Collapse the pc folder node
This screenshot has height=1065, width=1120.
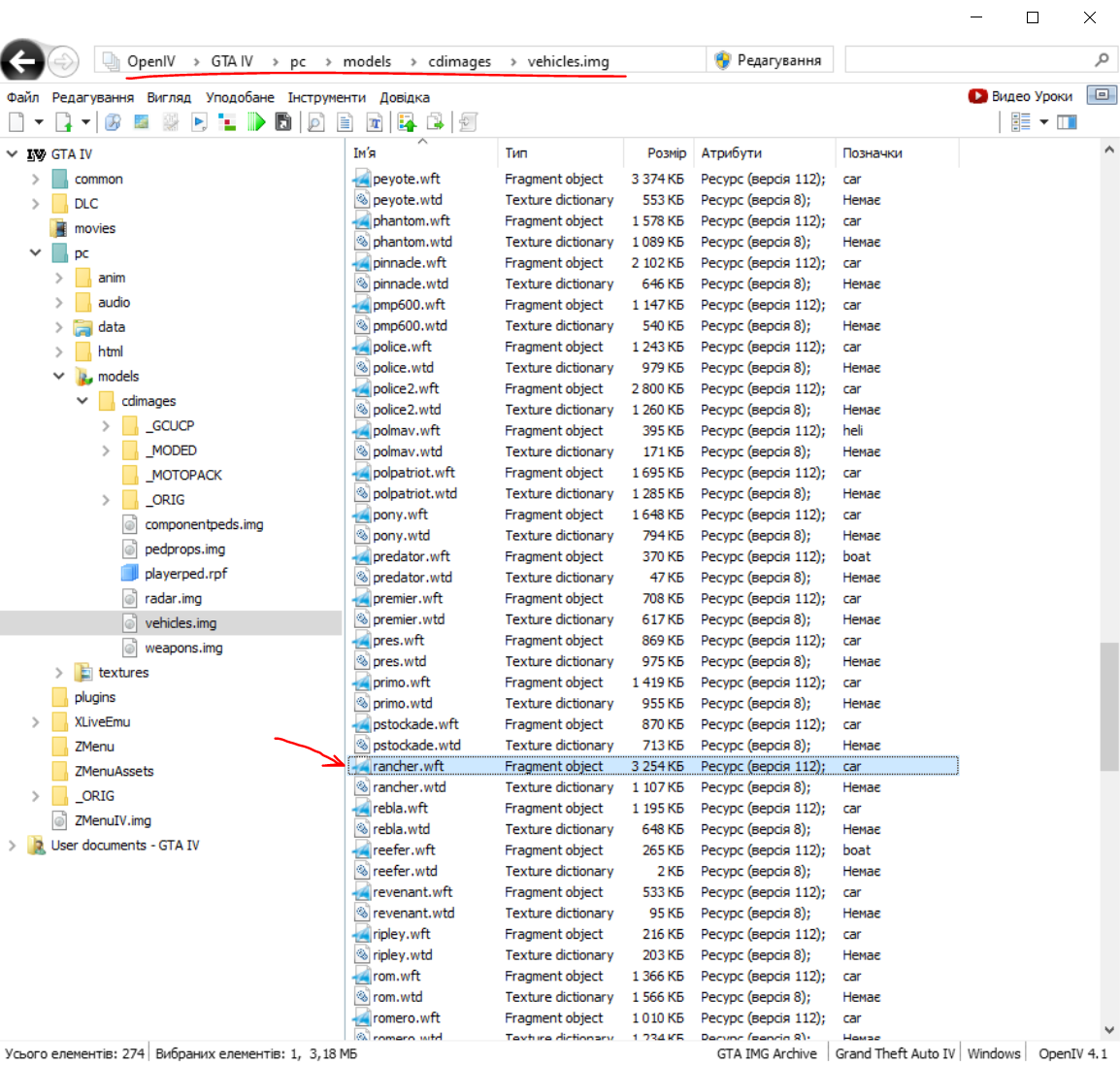click(x=35, y=252)
